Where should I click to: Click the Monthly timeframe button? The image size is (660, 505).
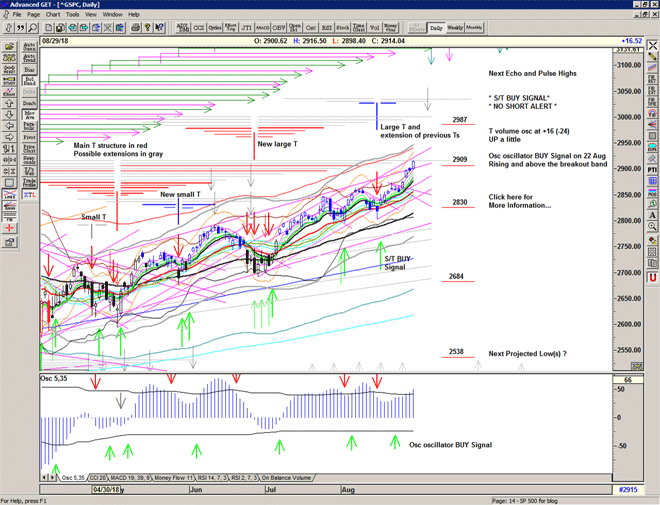pyautogui.click(x=474, y=28)
